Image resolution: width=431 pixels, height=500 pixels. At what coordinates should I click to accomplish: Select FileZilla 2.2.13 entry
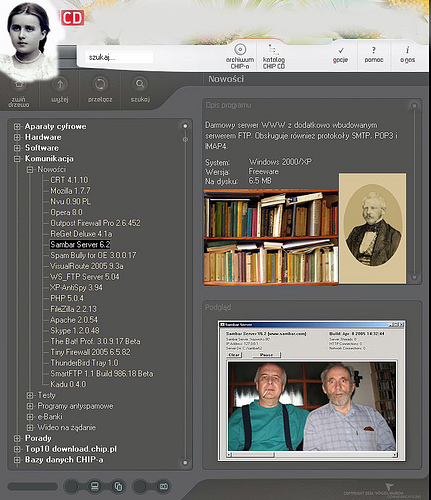tap(73, 309)
